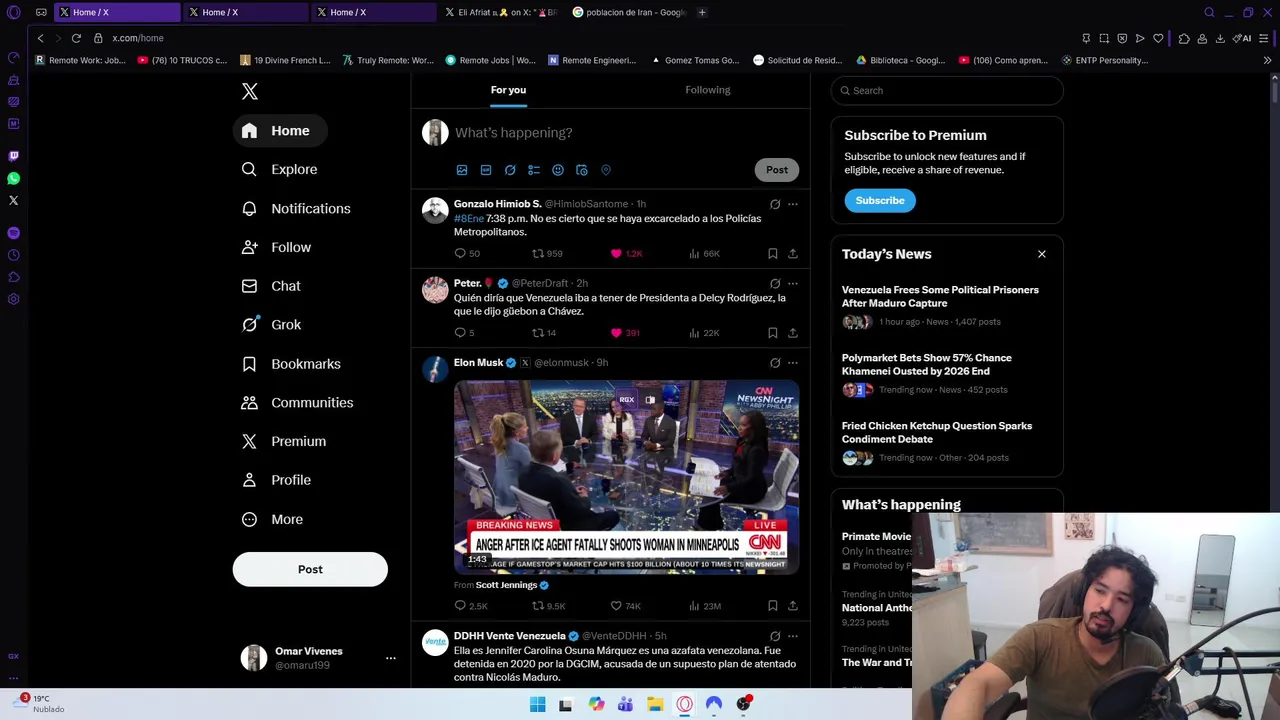Click the schedule post icon in composer
Image resolution: width=1280 pixels, height=720 pixels.
click(582, 170)
